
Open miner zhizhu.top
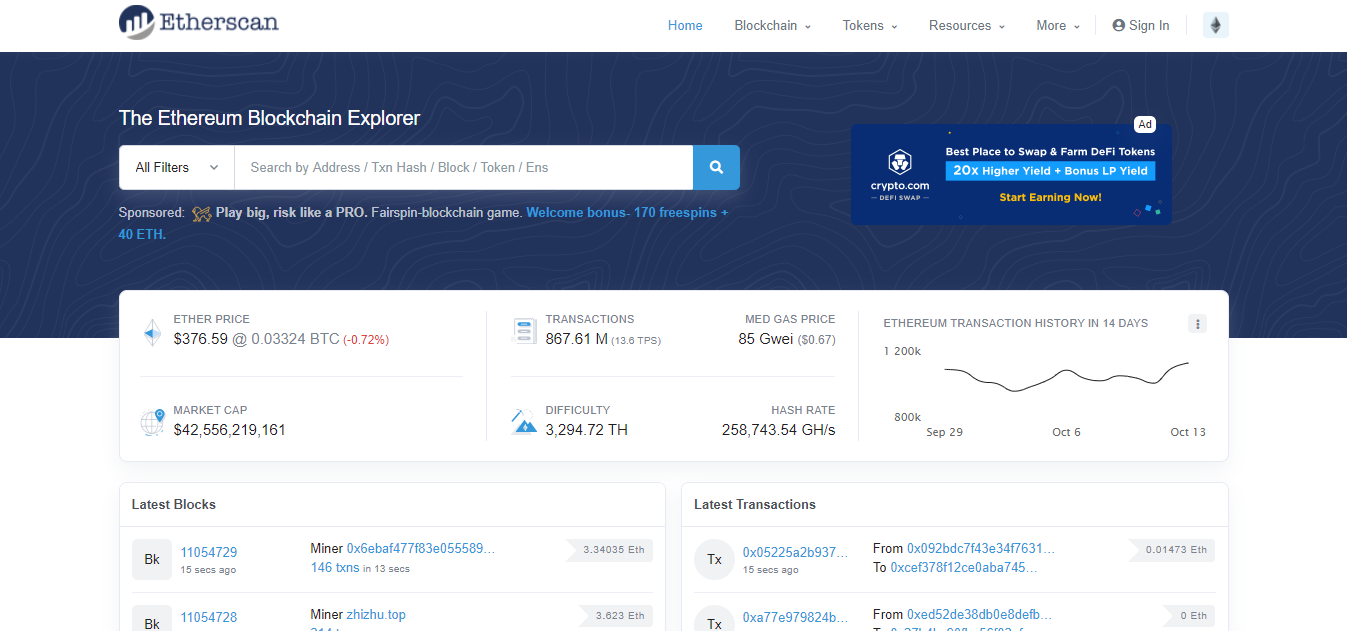[x=376, y=614]
